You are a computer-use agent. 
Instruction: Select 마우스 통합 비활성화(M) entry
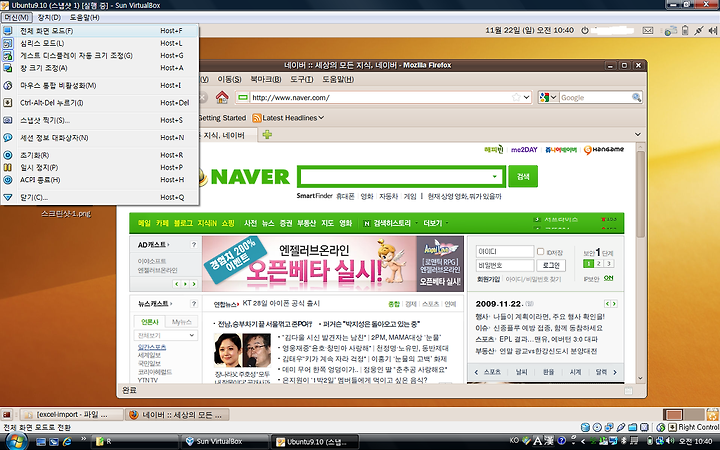coord(100,85)
